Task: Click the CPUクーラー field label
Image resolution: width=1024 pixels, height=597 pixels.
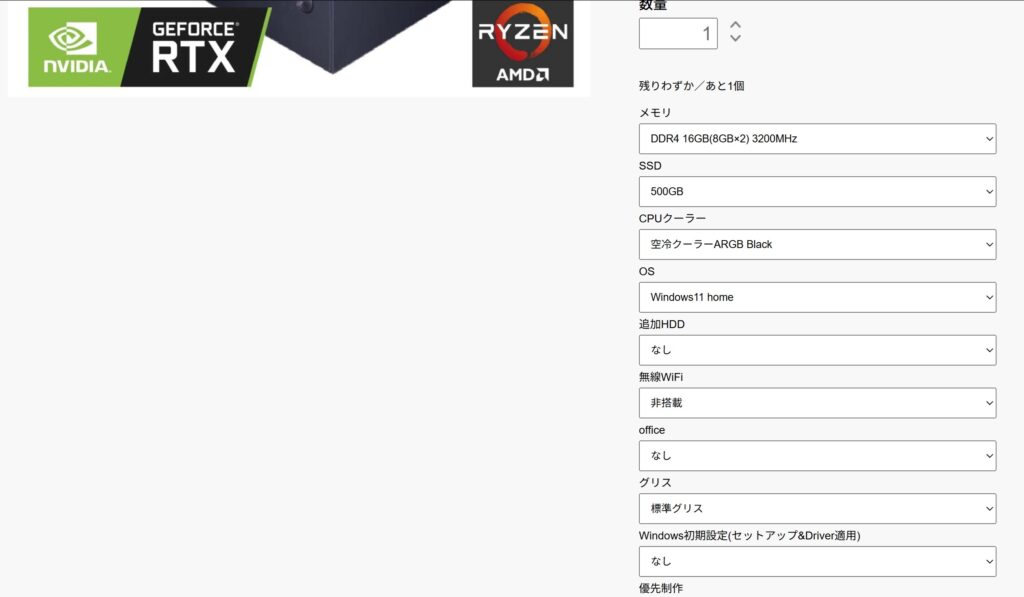Action: point(672,218)
